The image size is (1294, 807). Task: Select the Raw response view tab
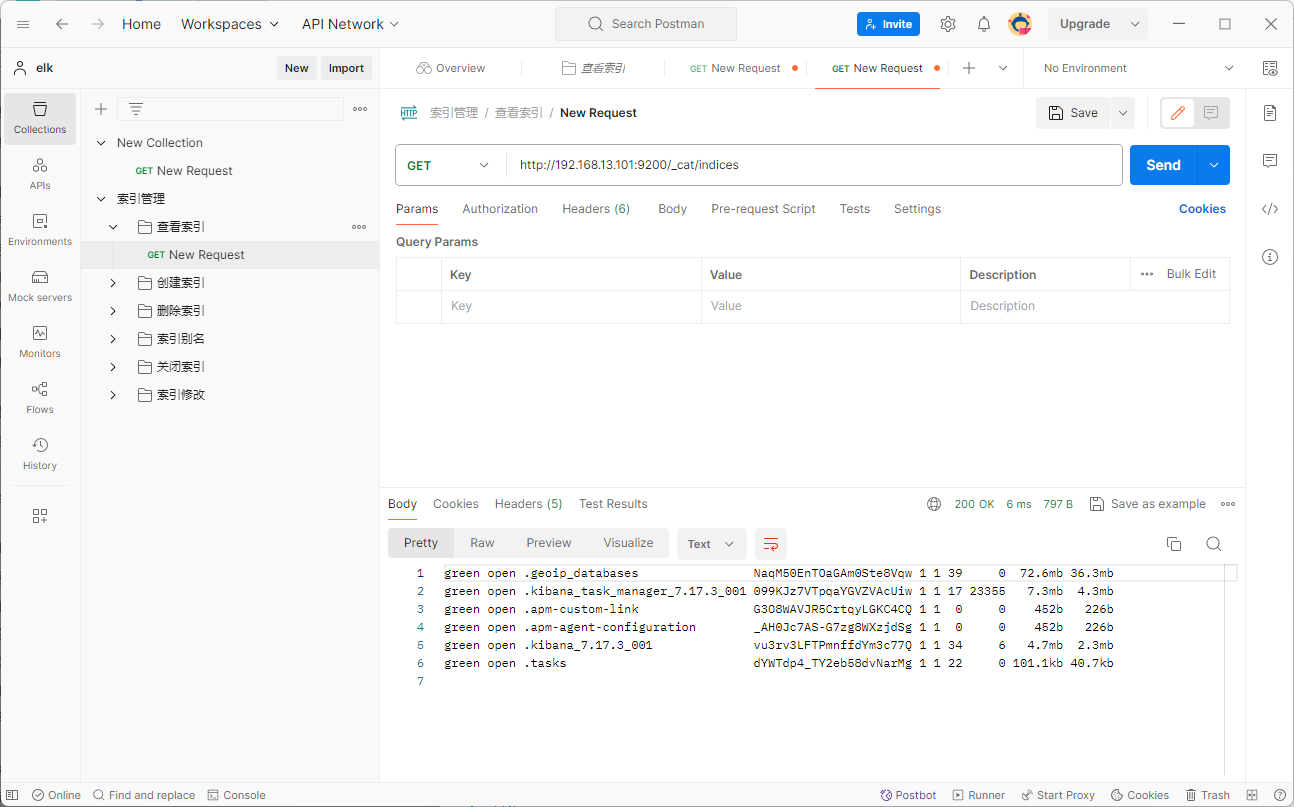tap(482, 543)
